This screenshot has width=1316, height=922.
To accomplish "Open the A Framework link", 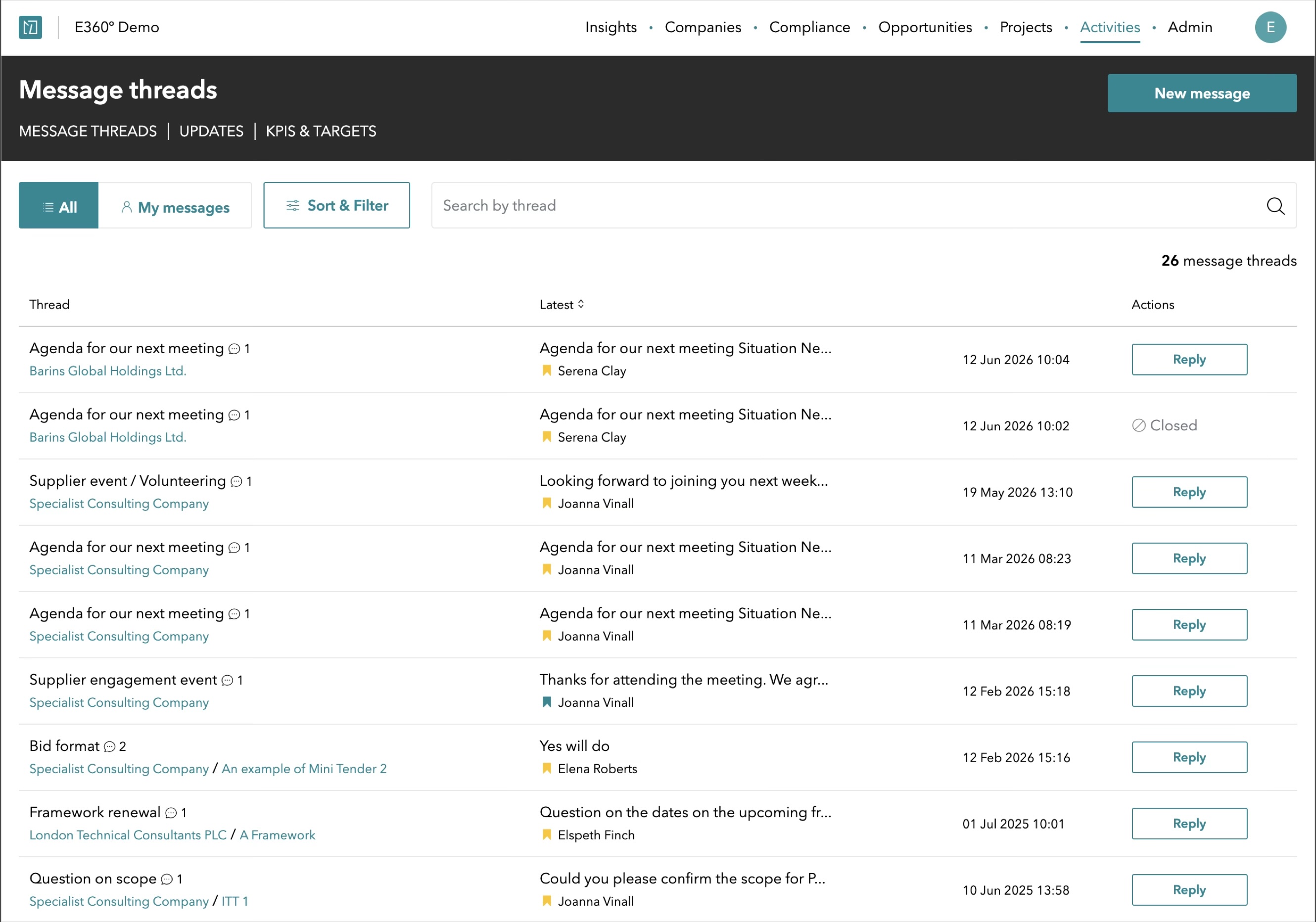I will 277,835.
